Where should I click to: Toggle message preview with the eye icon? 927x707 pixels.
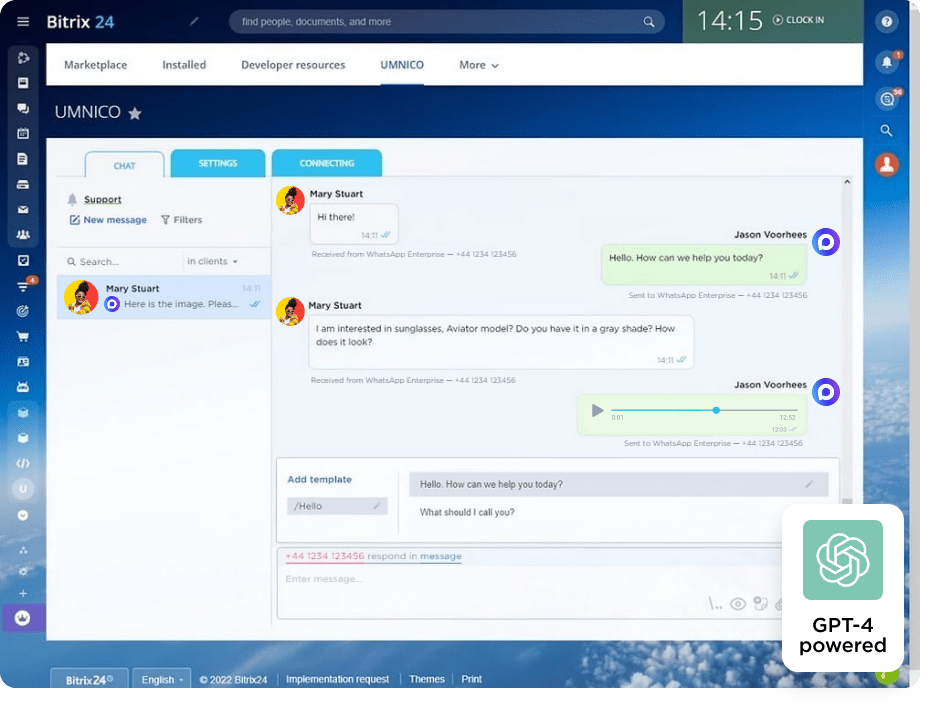tap(739, 604)
